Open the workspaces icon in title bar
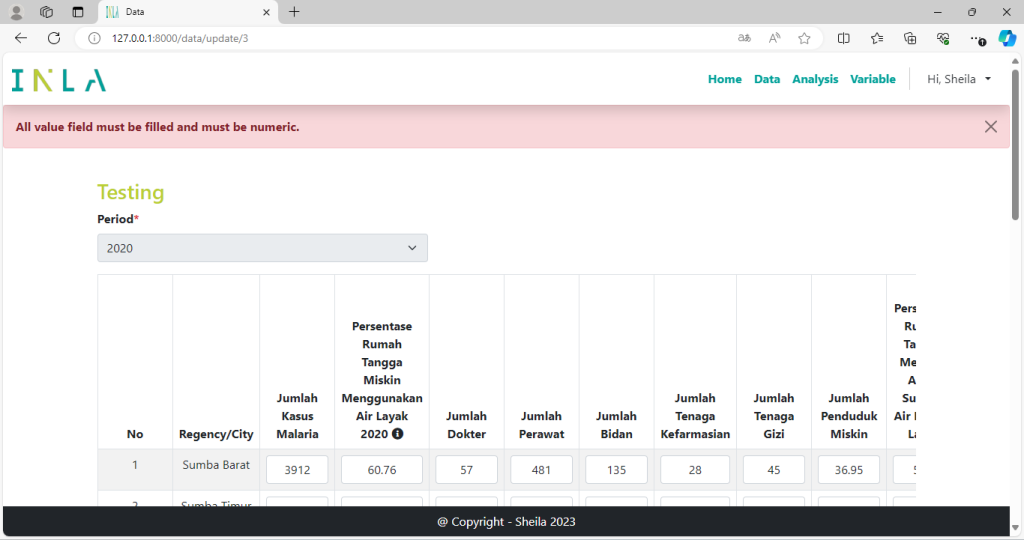Screen dimensions: 1024x540 point(46,12)
